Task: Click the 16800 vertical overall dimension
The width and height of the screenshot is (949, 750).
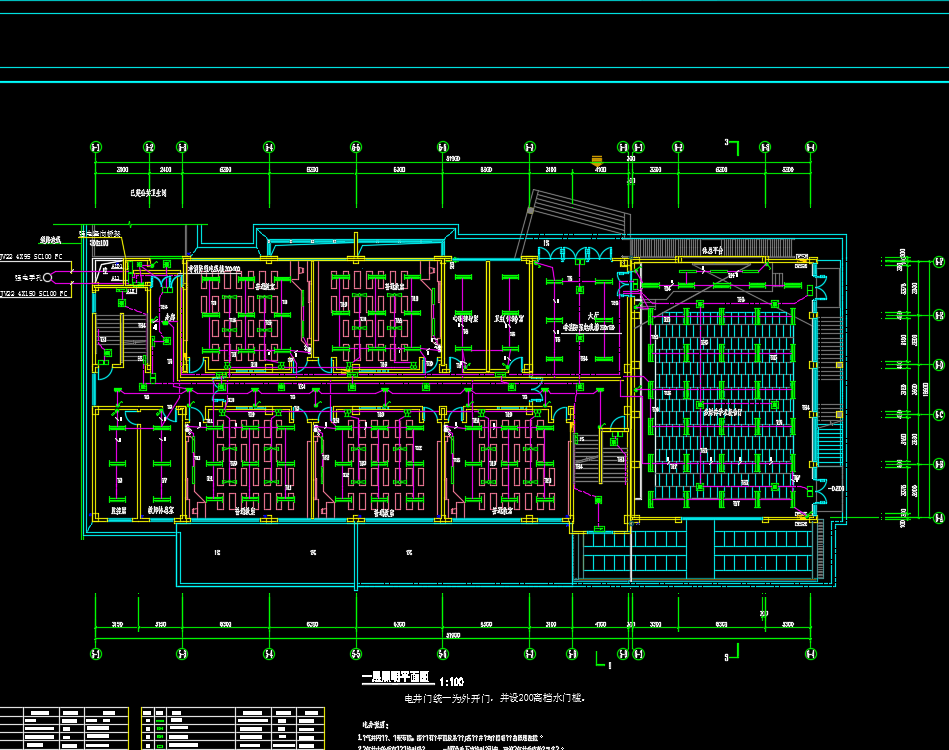Action: [925, 389]
